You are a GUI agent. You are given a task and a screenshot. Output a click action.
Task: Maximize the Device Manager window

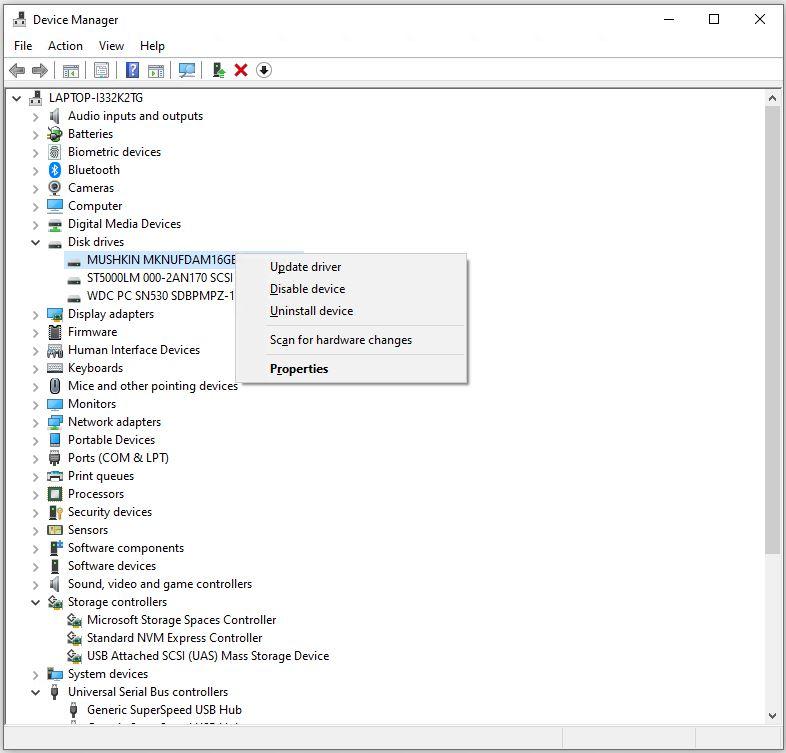[x=714, y=19]
